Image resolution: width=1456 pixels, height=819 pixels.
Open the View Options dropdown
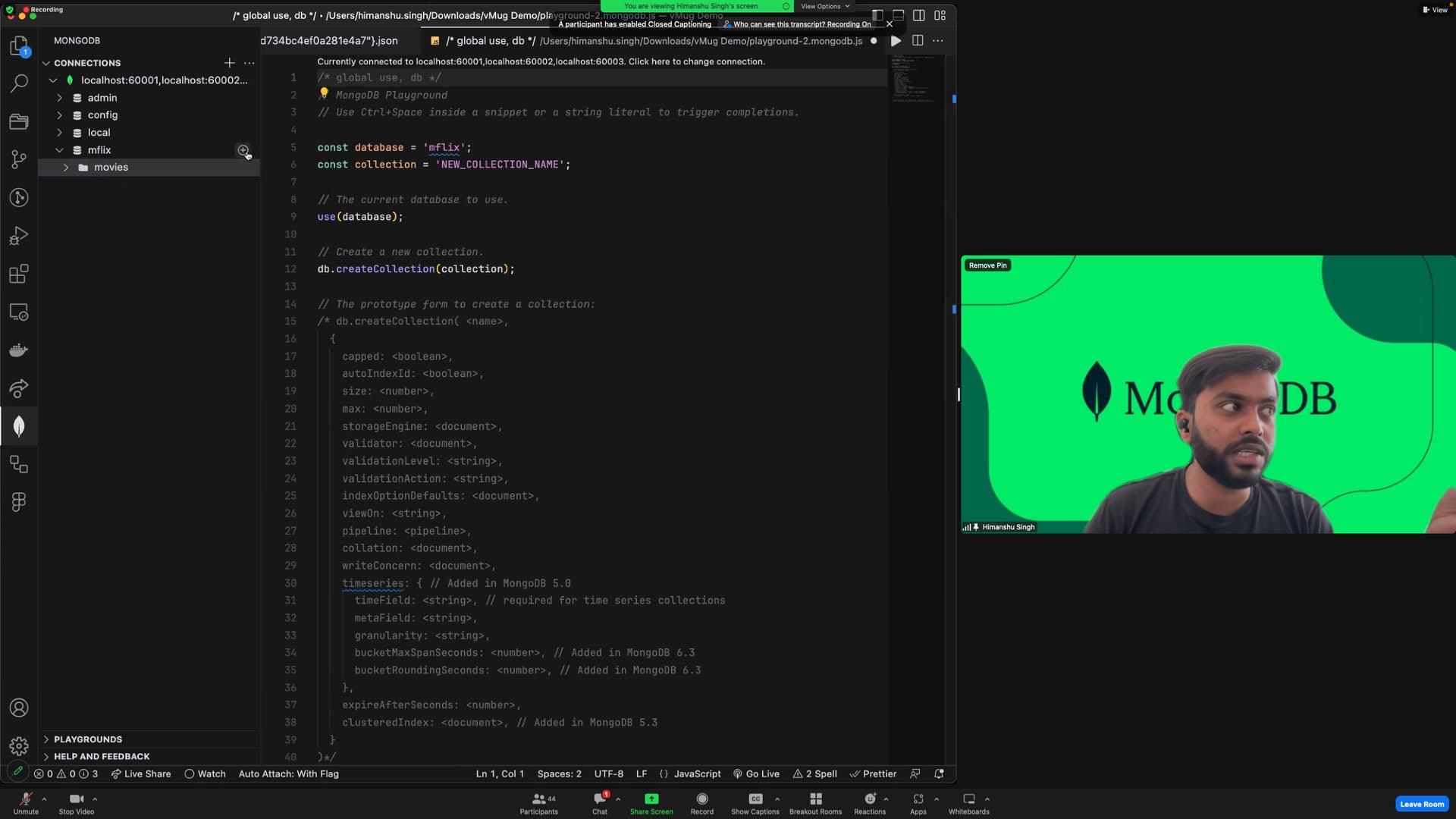824,6
